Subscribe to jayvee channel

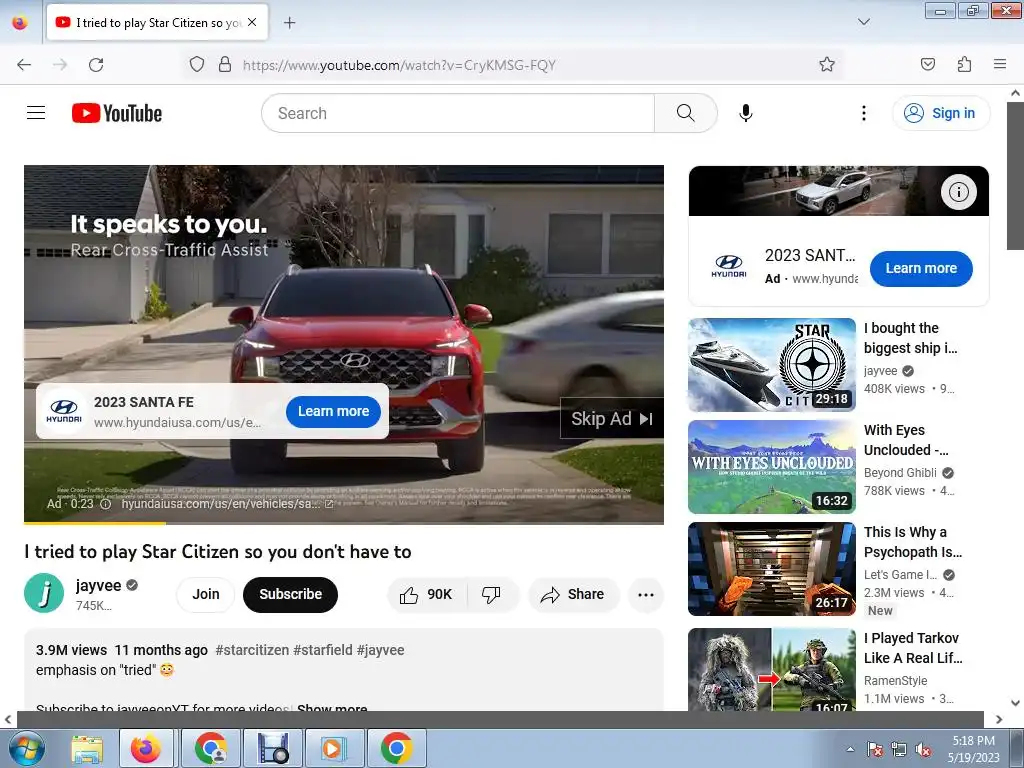coord(291,594)
